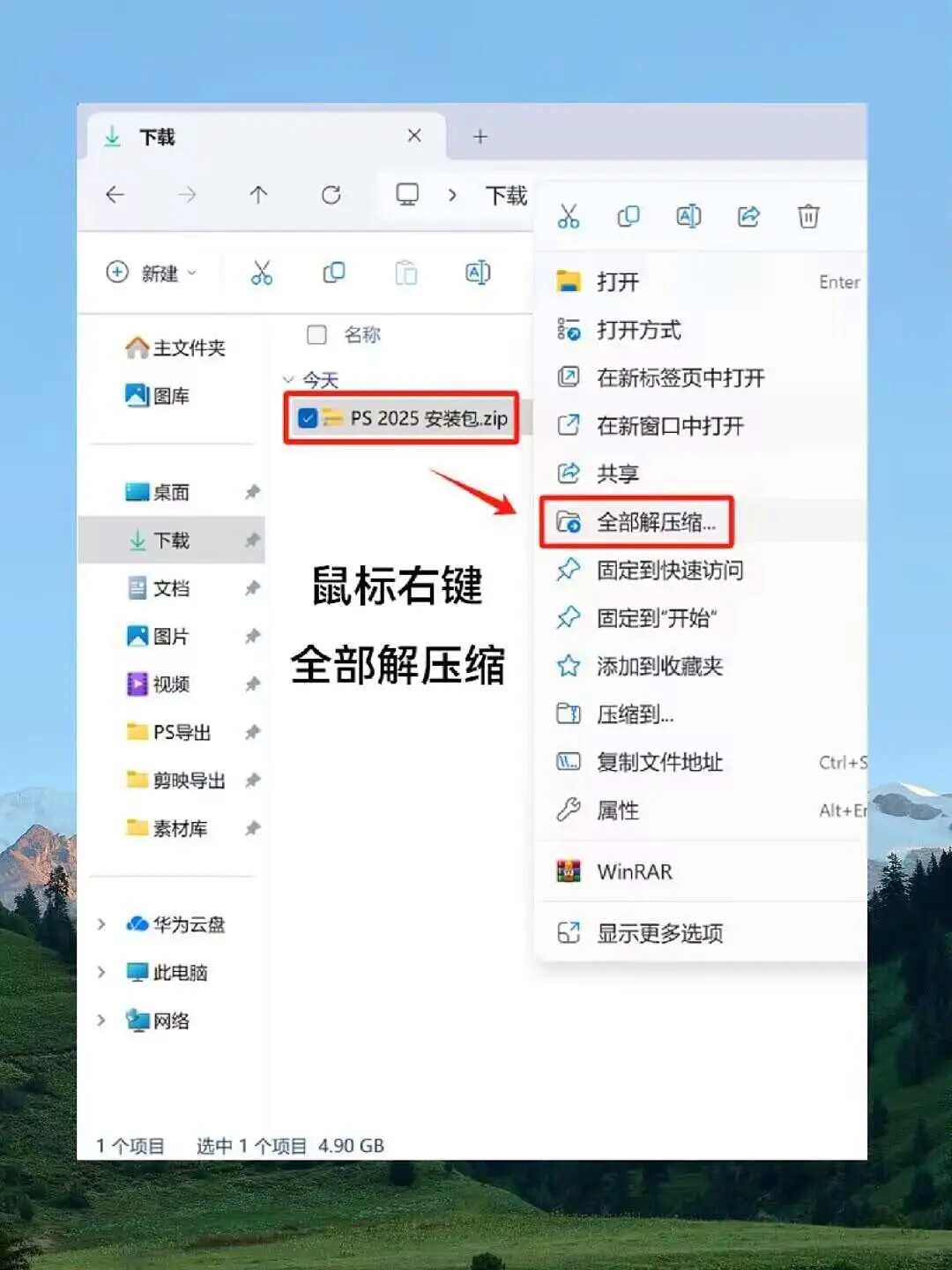Click 显示更多选项 in the context menu

tap(660, 933)
